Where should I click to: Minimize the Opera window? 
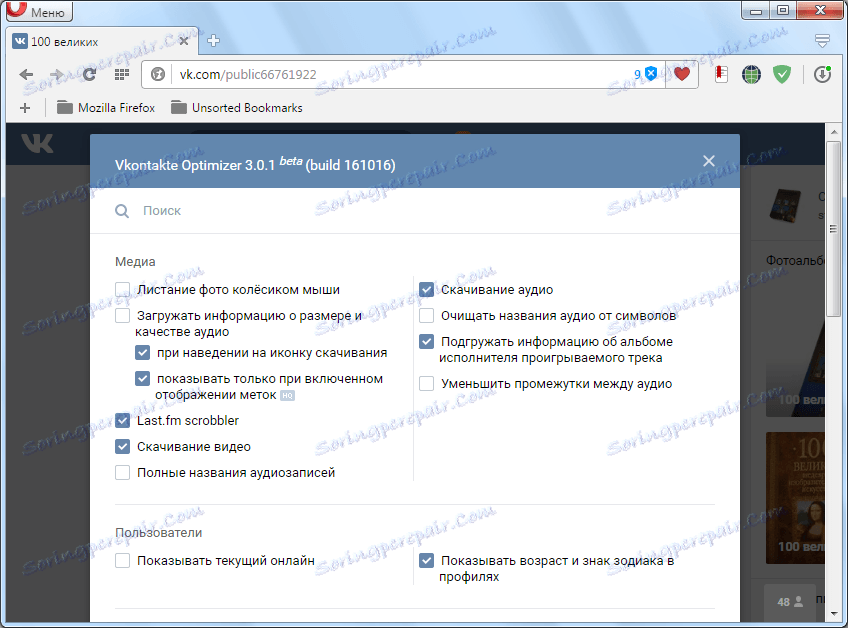click(x=756, y=10)
